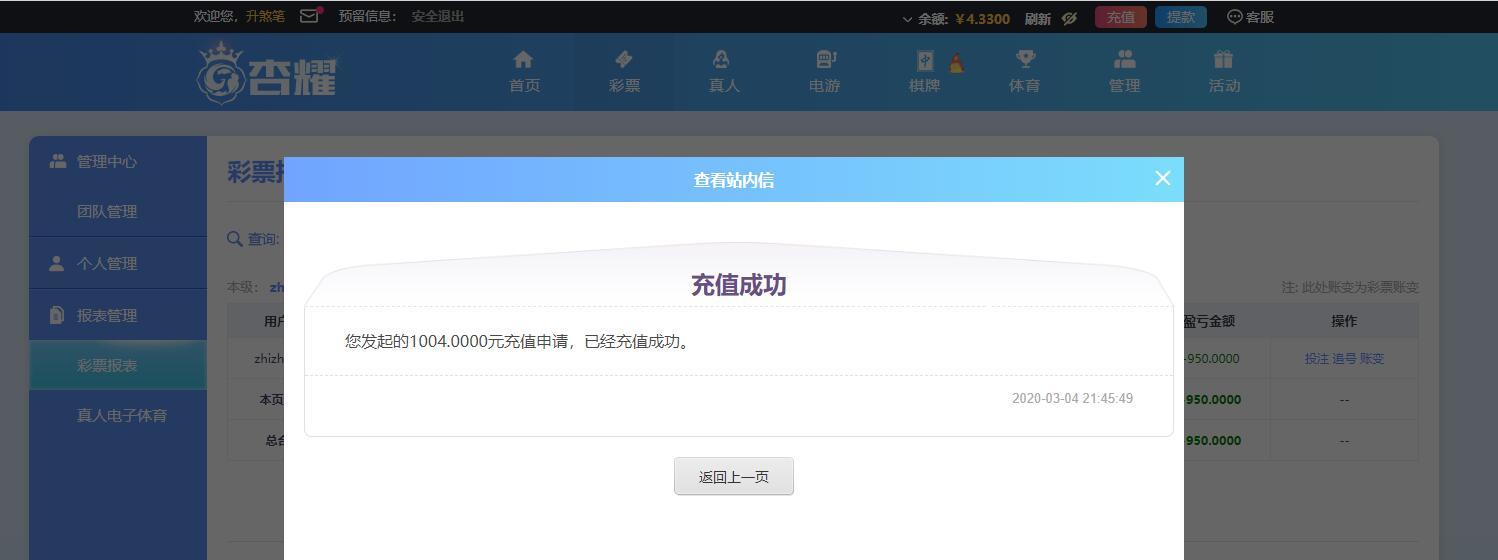Click the mail envelope icon in top bar

coord(310,16)
